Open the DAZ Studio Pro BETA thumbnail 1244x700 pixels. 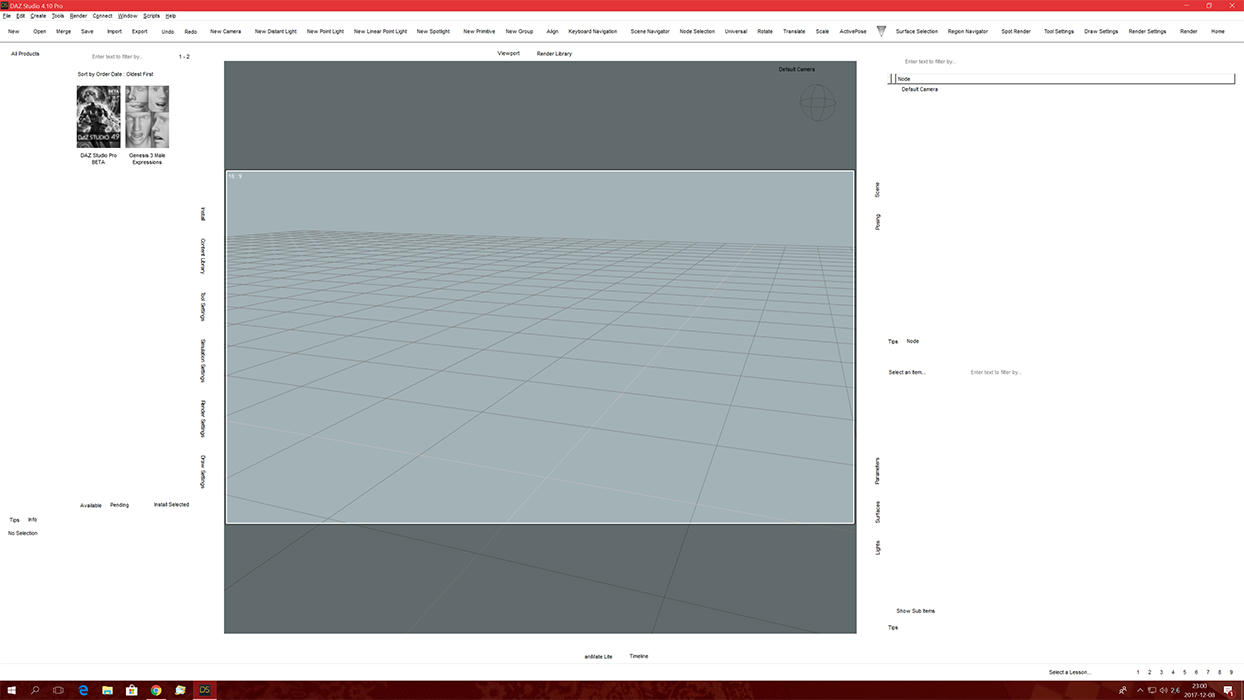click(98, 117)
